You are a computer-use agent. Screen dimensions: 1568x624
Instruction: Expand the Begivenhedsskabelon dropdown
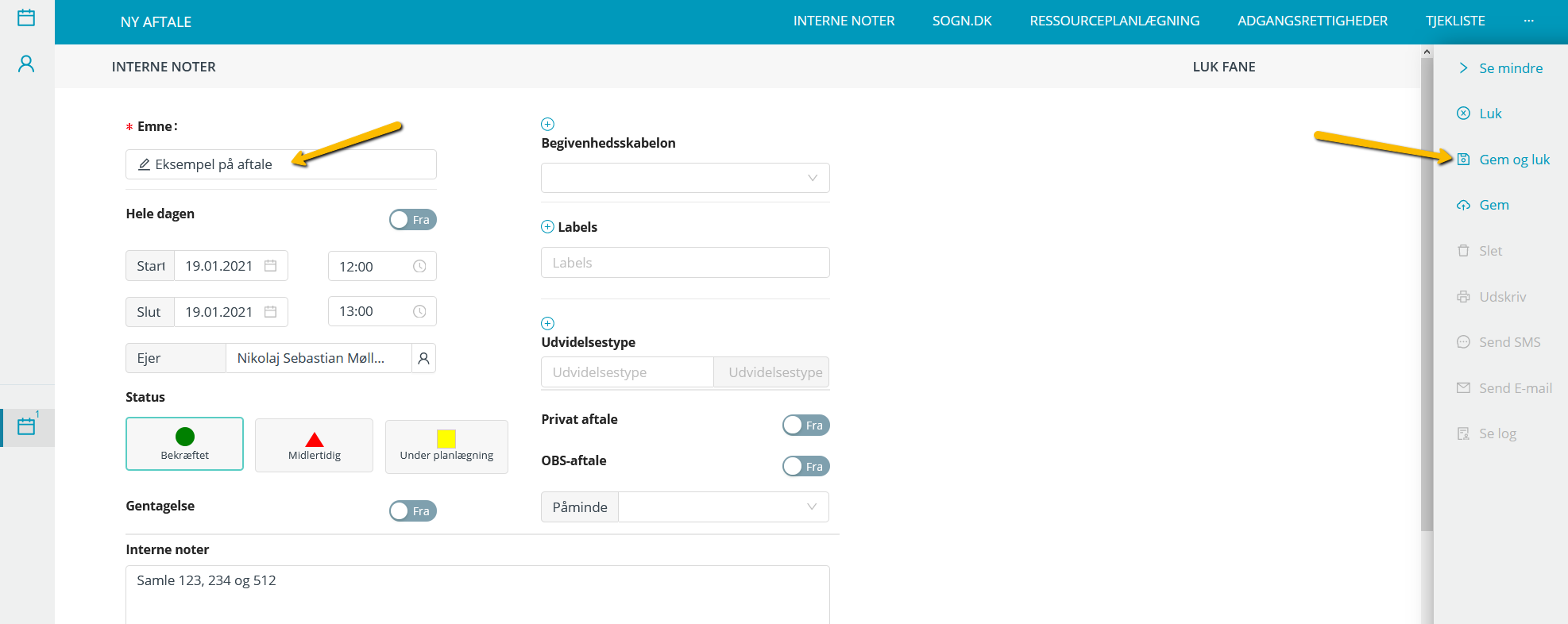pyautogui.click(x=685, y=178)
